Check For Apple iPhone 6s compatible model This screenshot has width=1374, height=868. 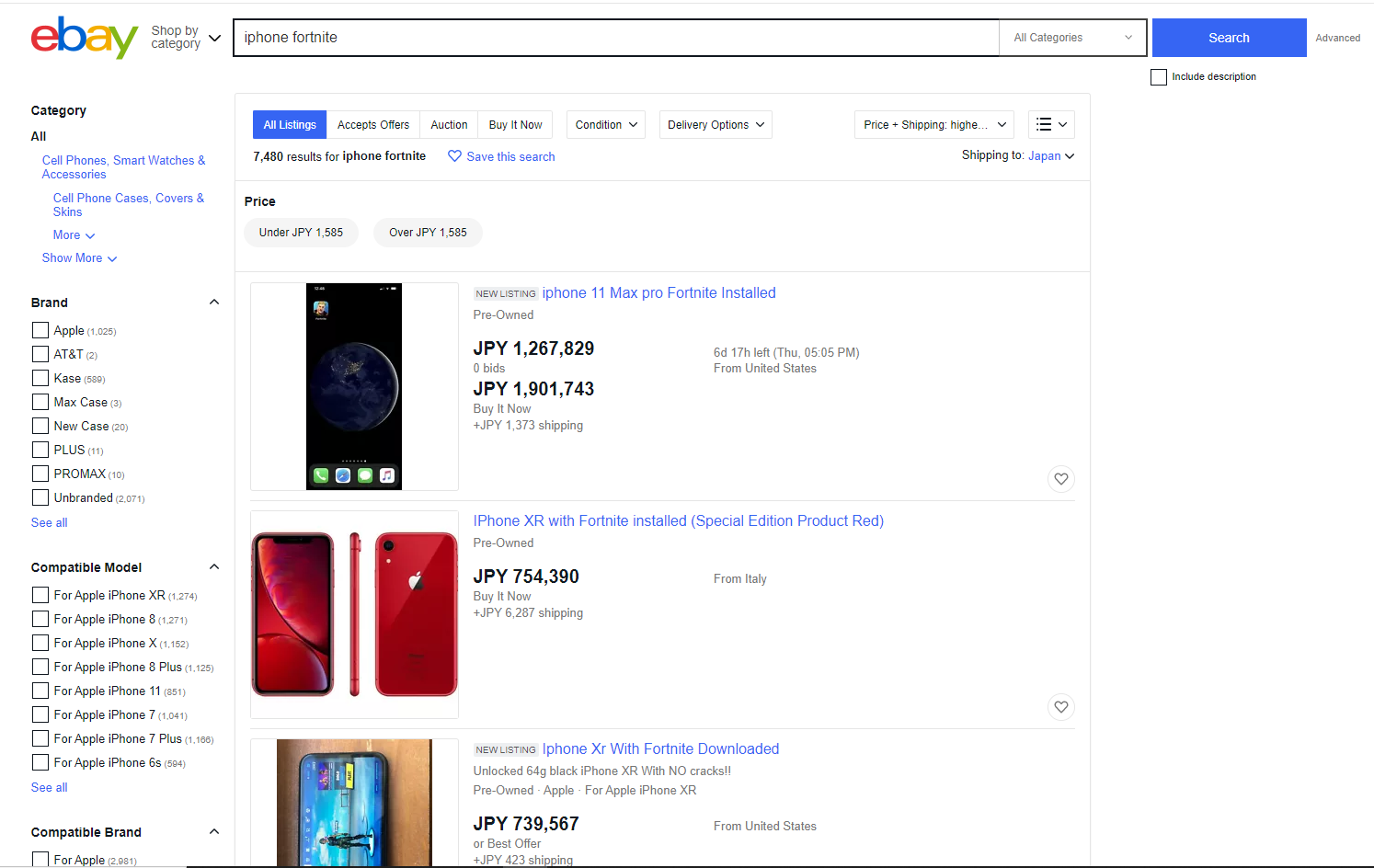40,762
